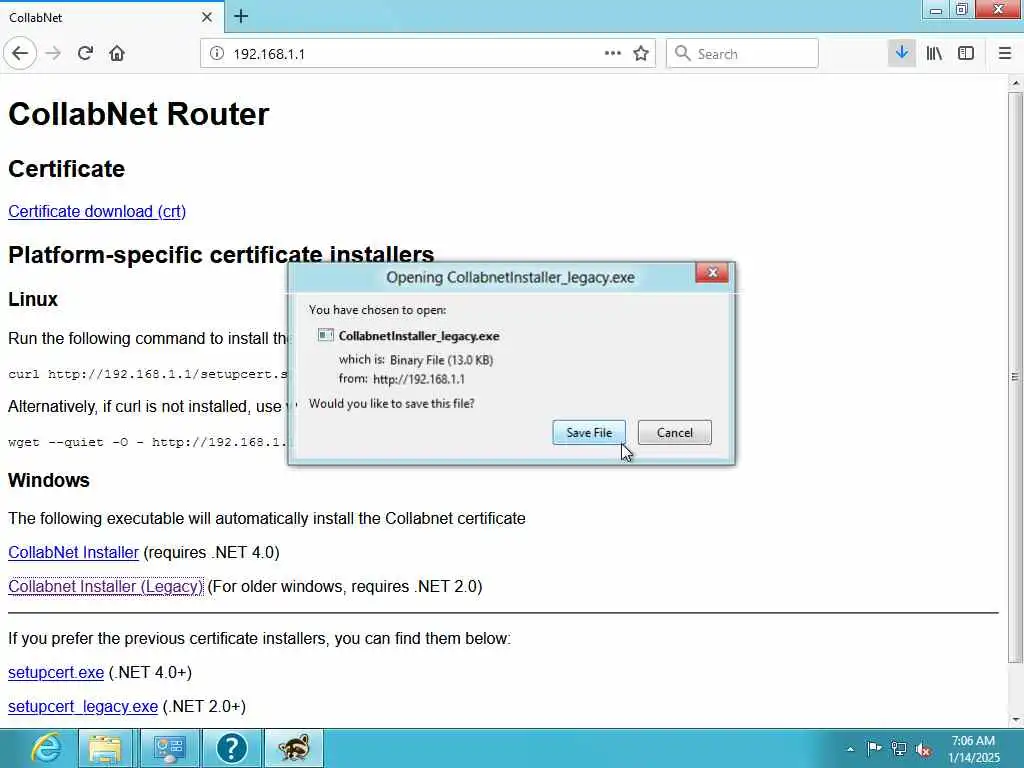Screen dimensions: 1024x768
Task: Download the CollabNet Installer link
Action: [x=73, y=552]
